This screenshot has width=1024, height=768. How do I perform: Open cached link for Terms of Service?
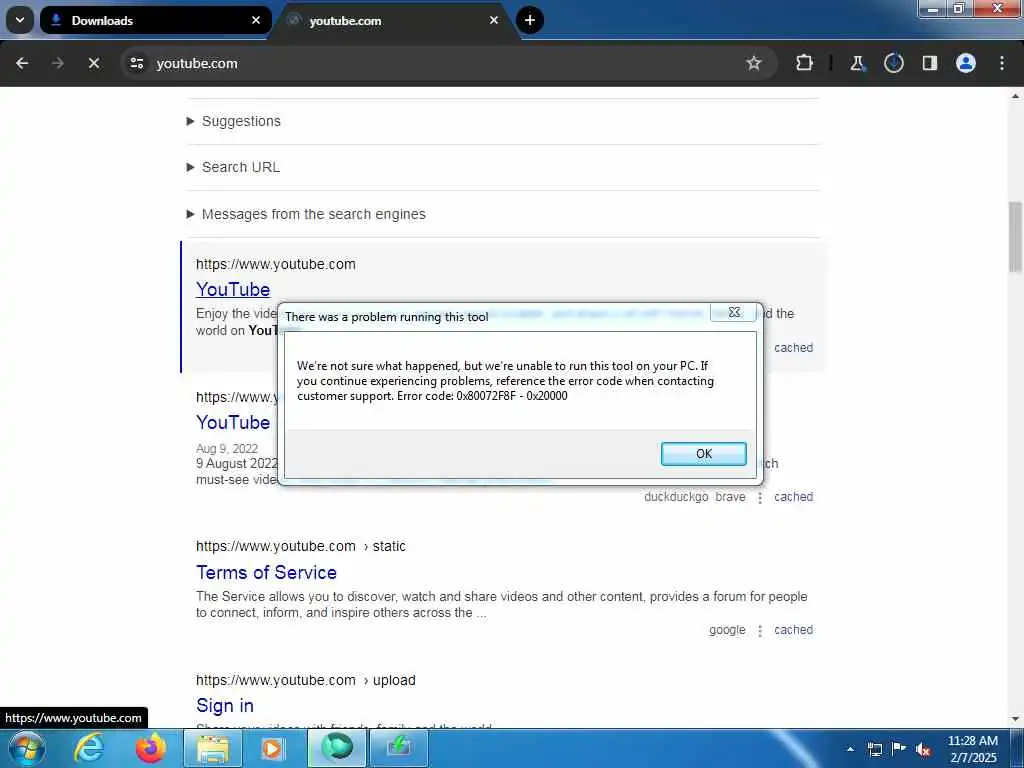tap(793, 630)
